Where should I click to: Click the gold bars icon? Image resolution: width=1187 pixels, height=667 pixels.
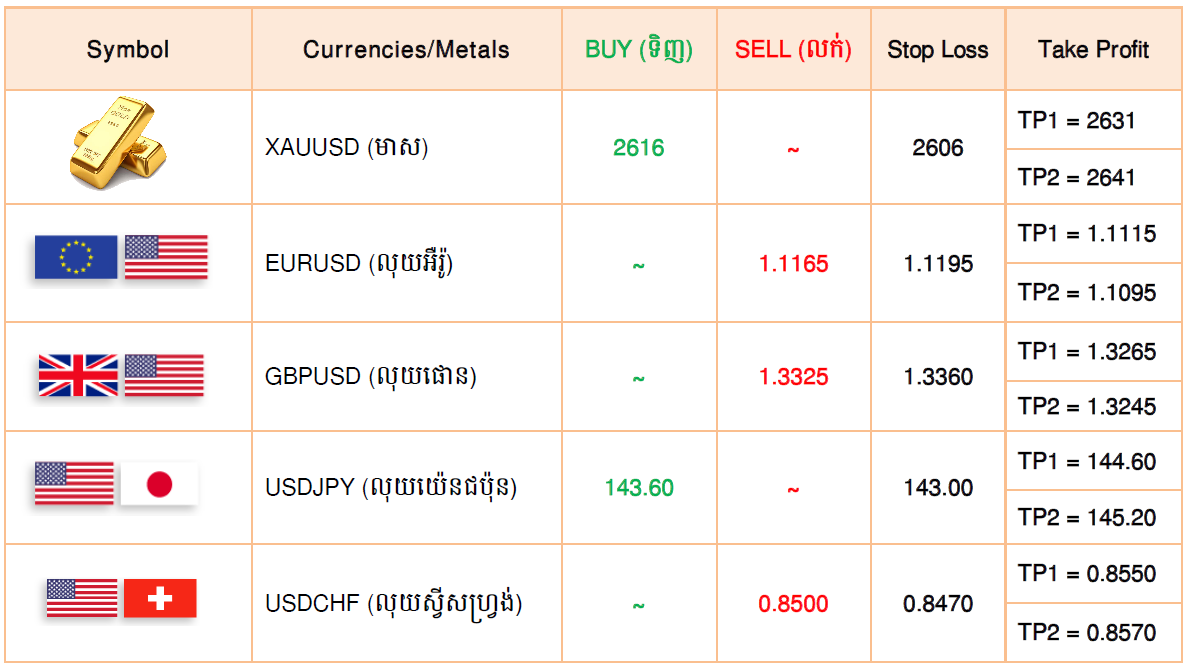point(118,142)
